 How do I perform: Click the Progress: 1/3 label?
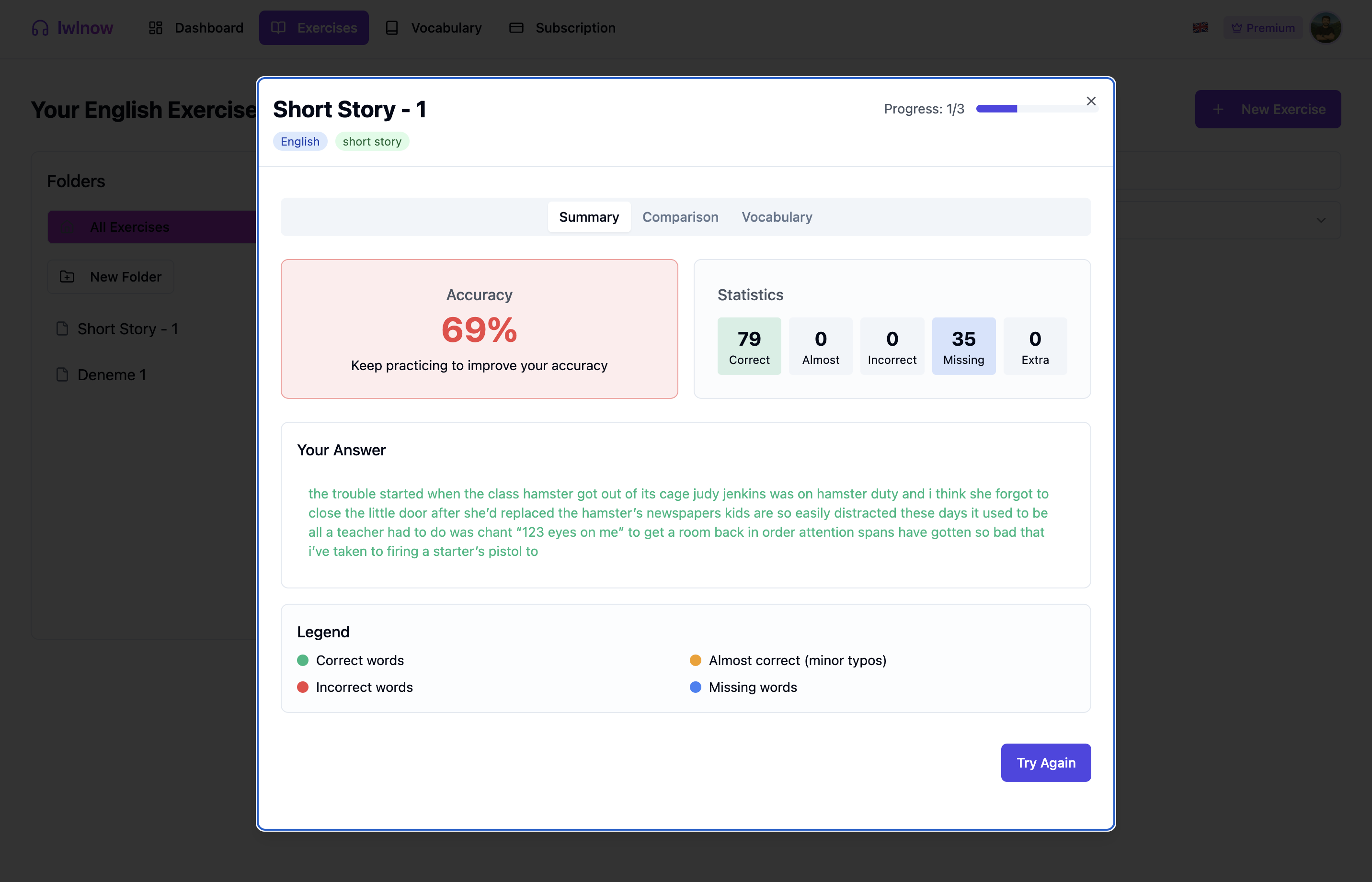pos(924,109)
